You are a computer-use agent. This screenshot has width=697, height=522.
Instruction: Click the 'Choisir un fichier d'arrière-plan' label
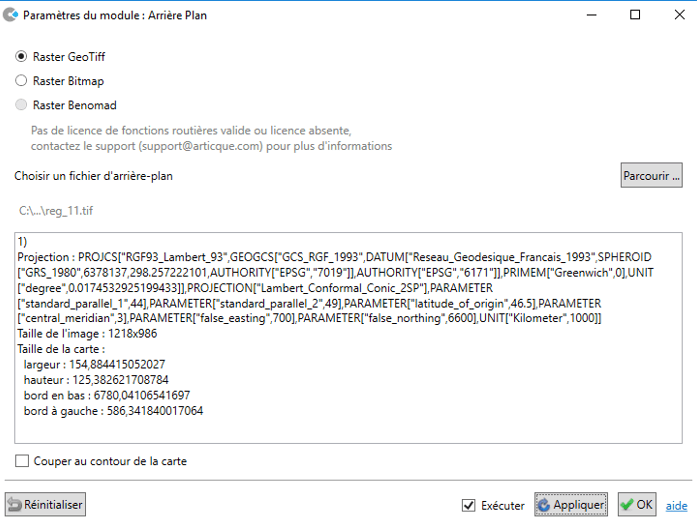coord(93,176)
